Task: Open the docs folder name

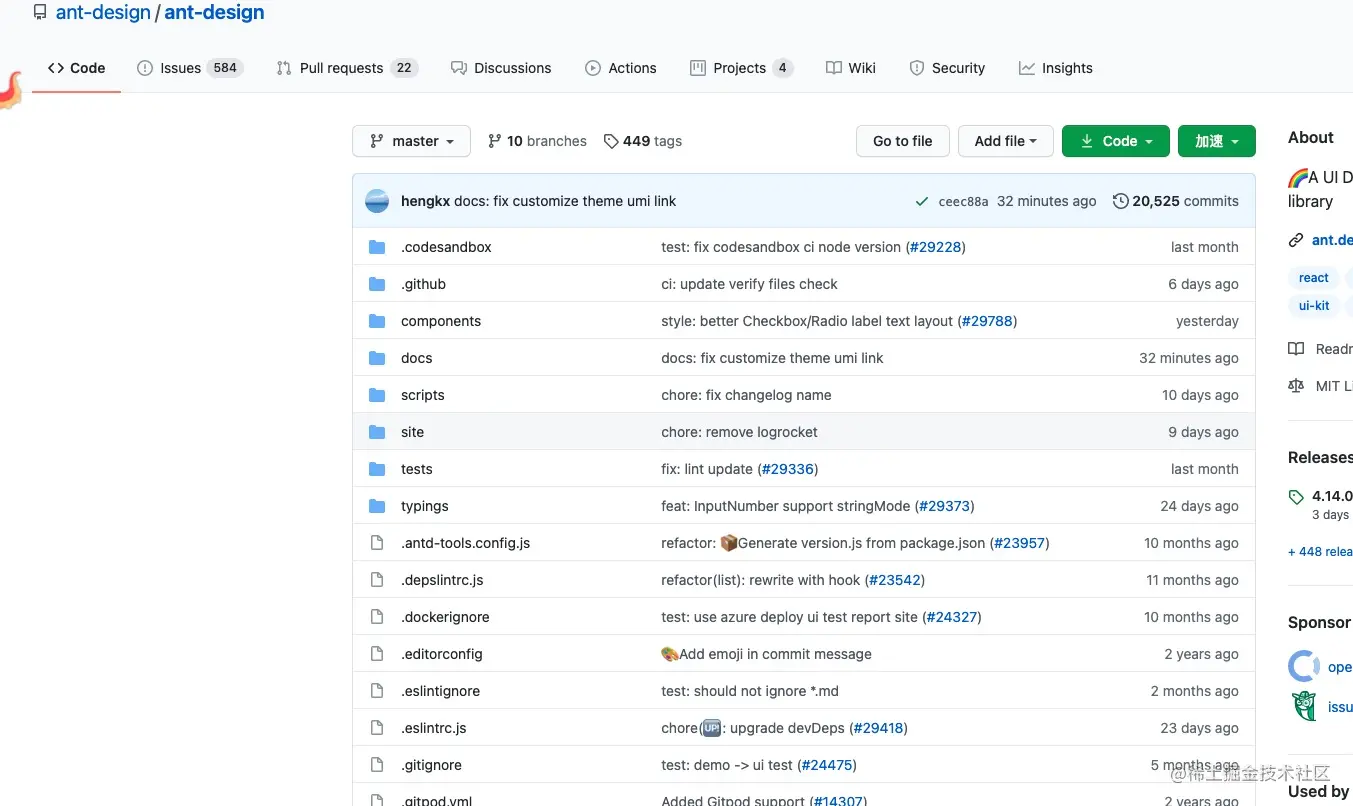Action: 417,358
